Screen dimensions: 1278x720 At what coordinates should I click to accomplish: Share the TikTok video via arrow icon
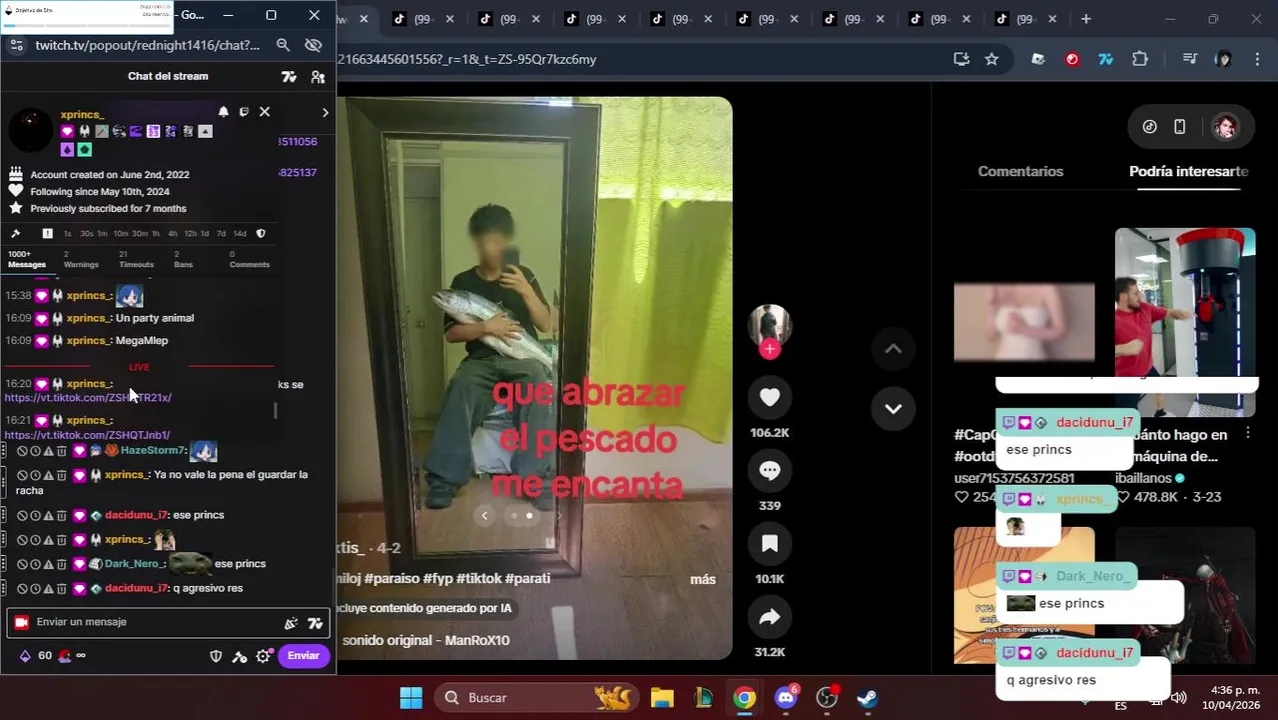pos(769,617)
